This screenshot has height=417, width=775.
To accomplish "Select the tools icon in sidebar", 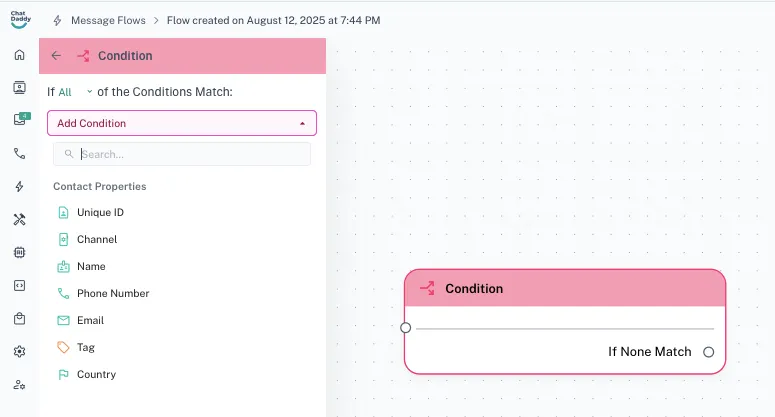I will tap(19, 219).
